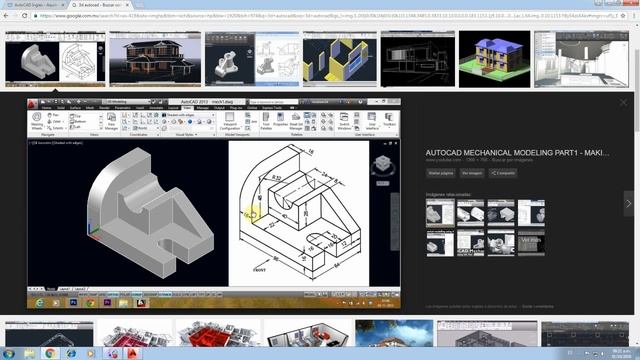Click 'Buscar por imágenes' link
The width and height of the screenshot is (640, 360).
coord(512,160)
